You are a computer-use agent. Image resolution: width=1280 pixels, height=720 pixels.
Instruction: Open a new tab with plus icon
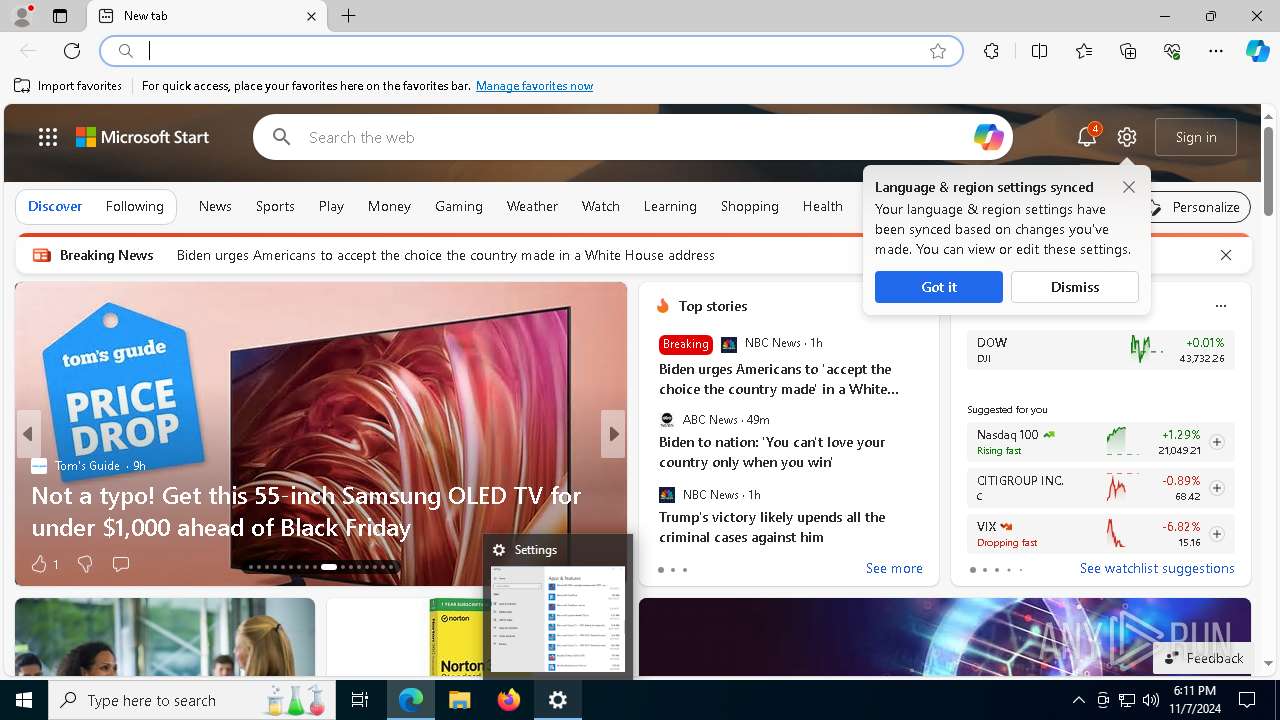[x=348, y=16]
